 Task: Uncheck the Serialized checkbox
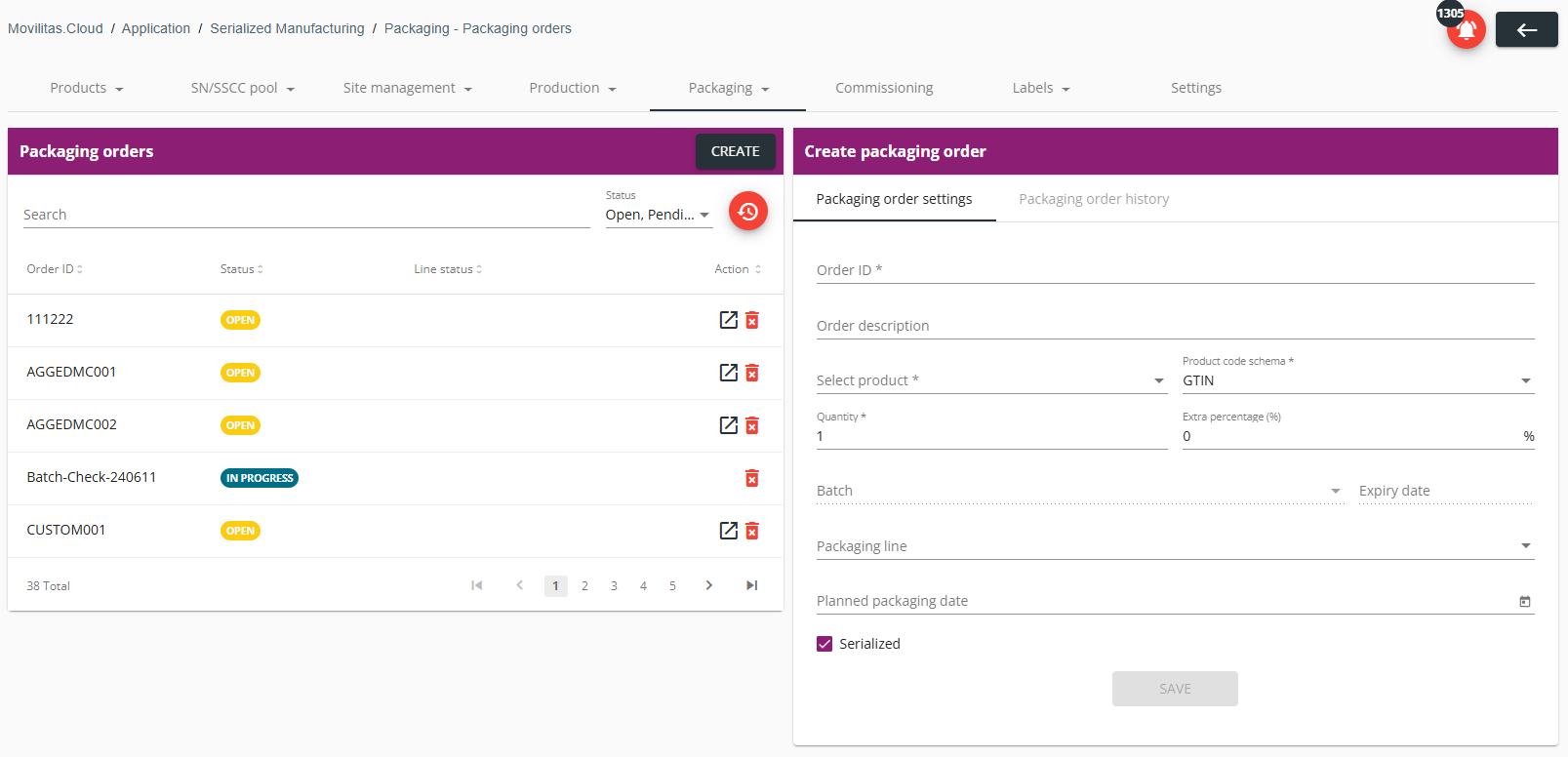tap(824, 644)
